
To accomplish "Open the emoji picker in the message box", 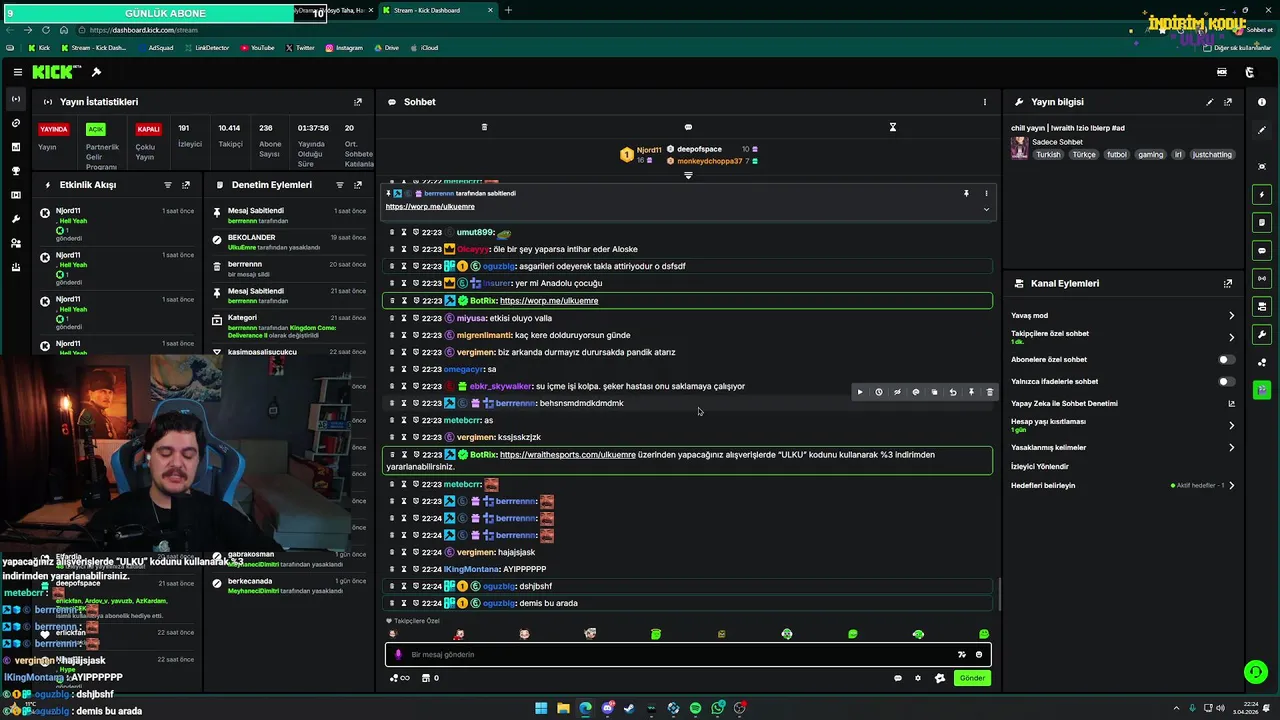I will coord(979,655).
